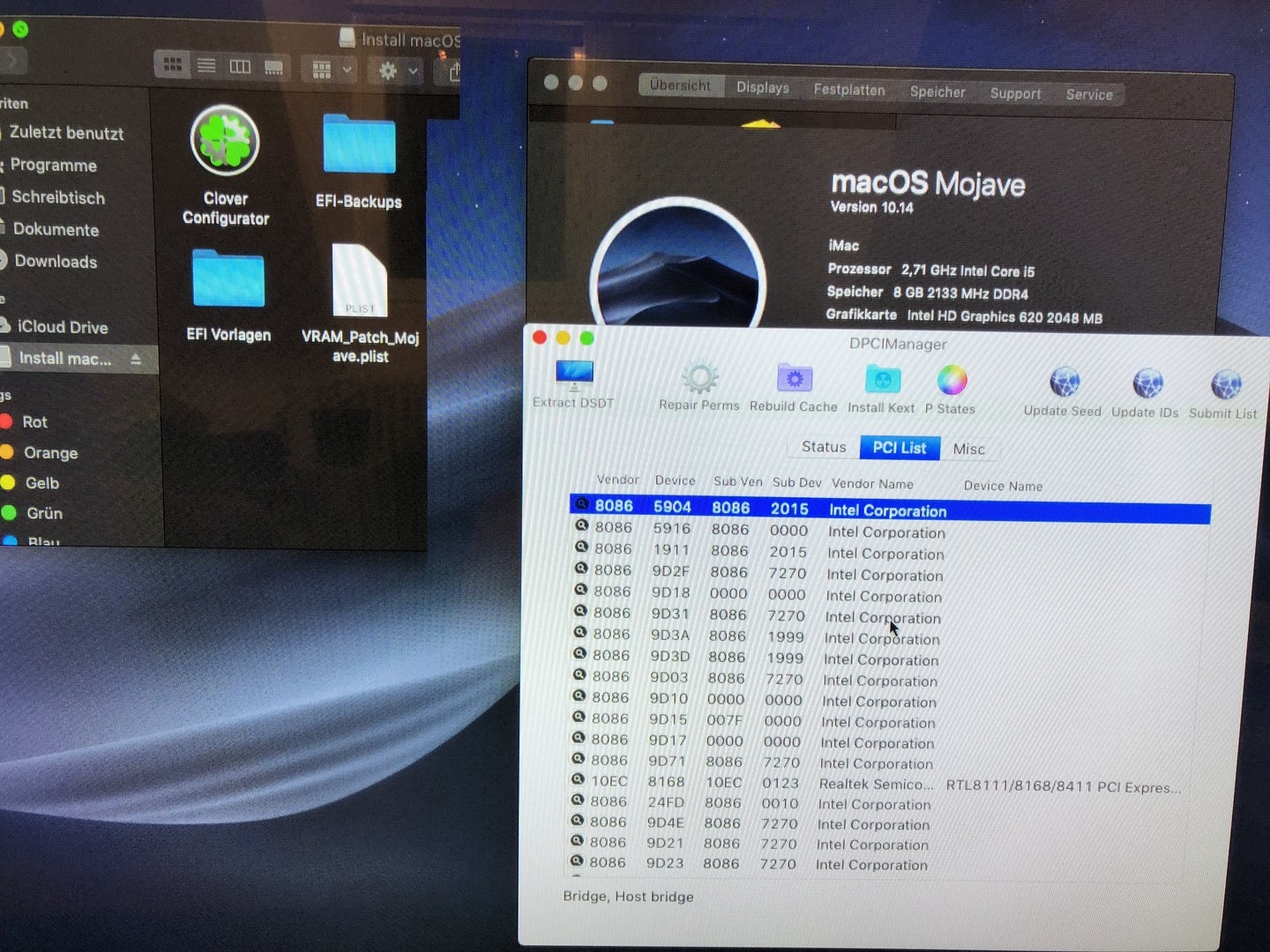The image size is (1270, 952).
Task: Select the EFI-Backups folder
Action: (x=359, y=144)
